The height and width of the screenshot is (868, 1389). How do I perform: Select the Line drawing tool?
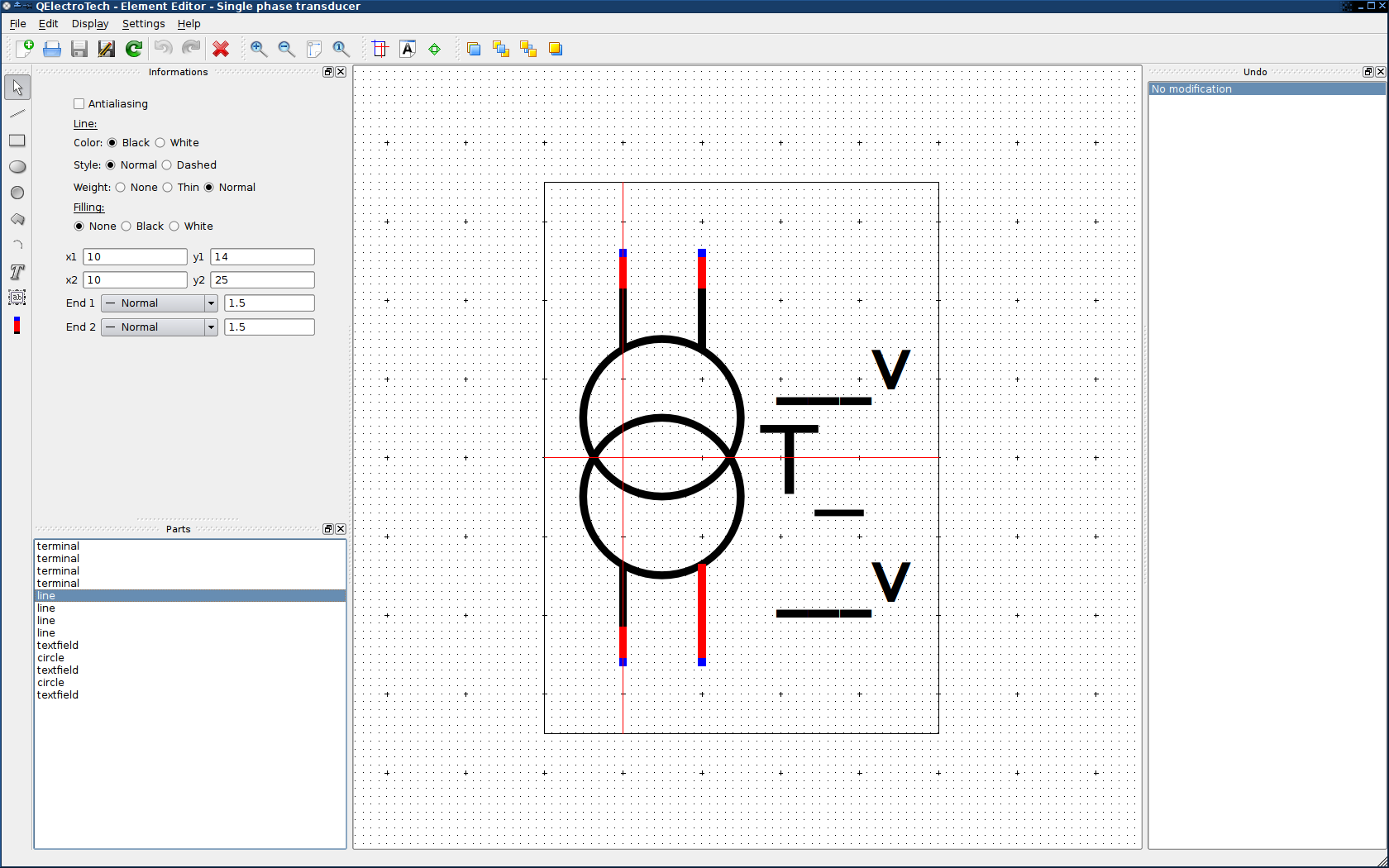point(17,113)
